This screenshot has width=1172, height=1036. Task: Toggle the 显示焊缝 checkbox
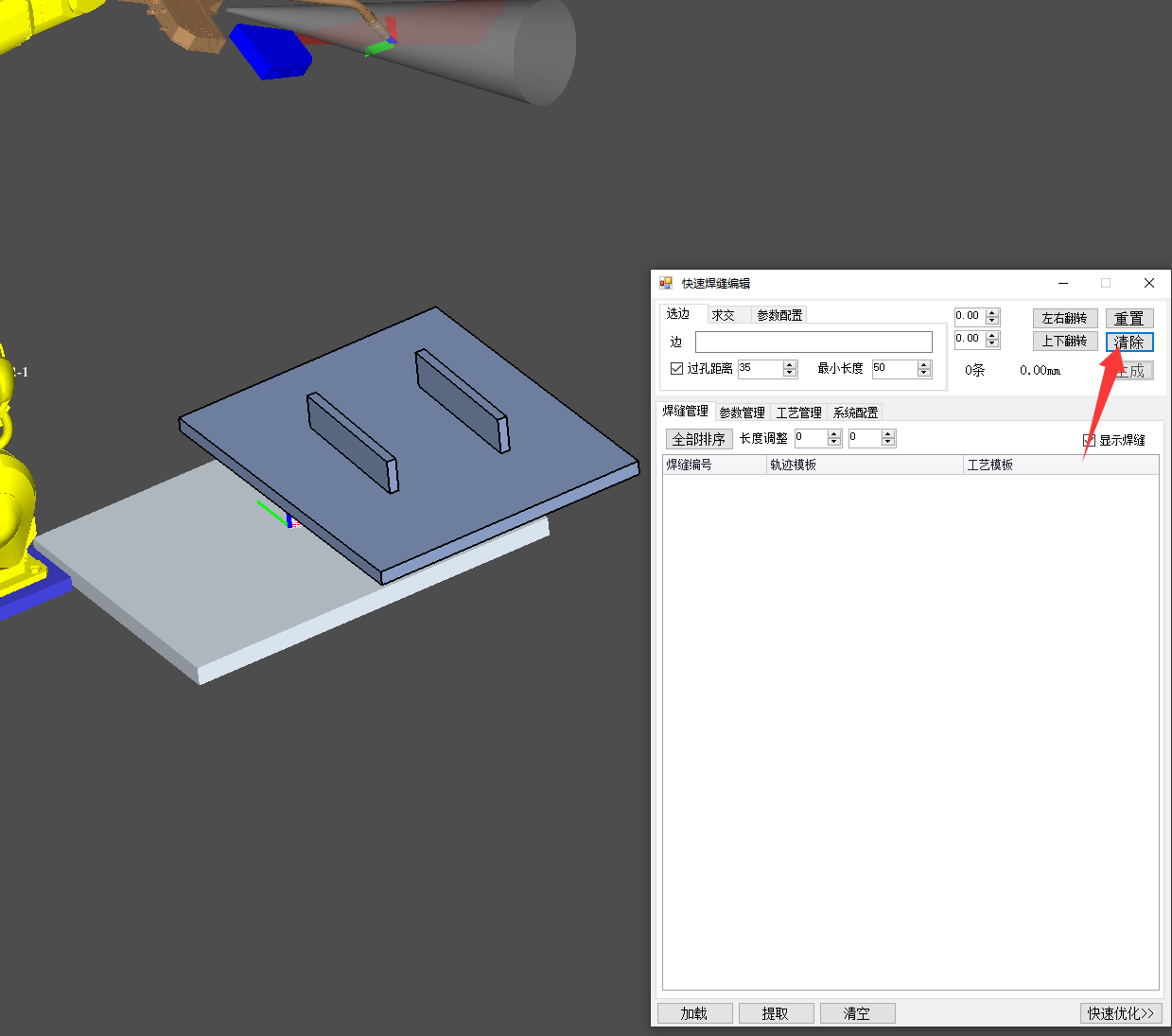[x=1089, y=440]
